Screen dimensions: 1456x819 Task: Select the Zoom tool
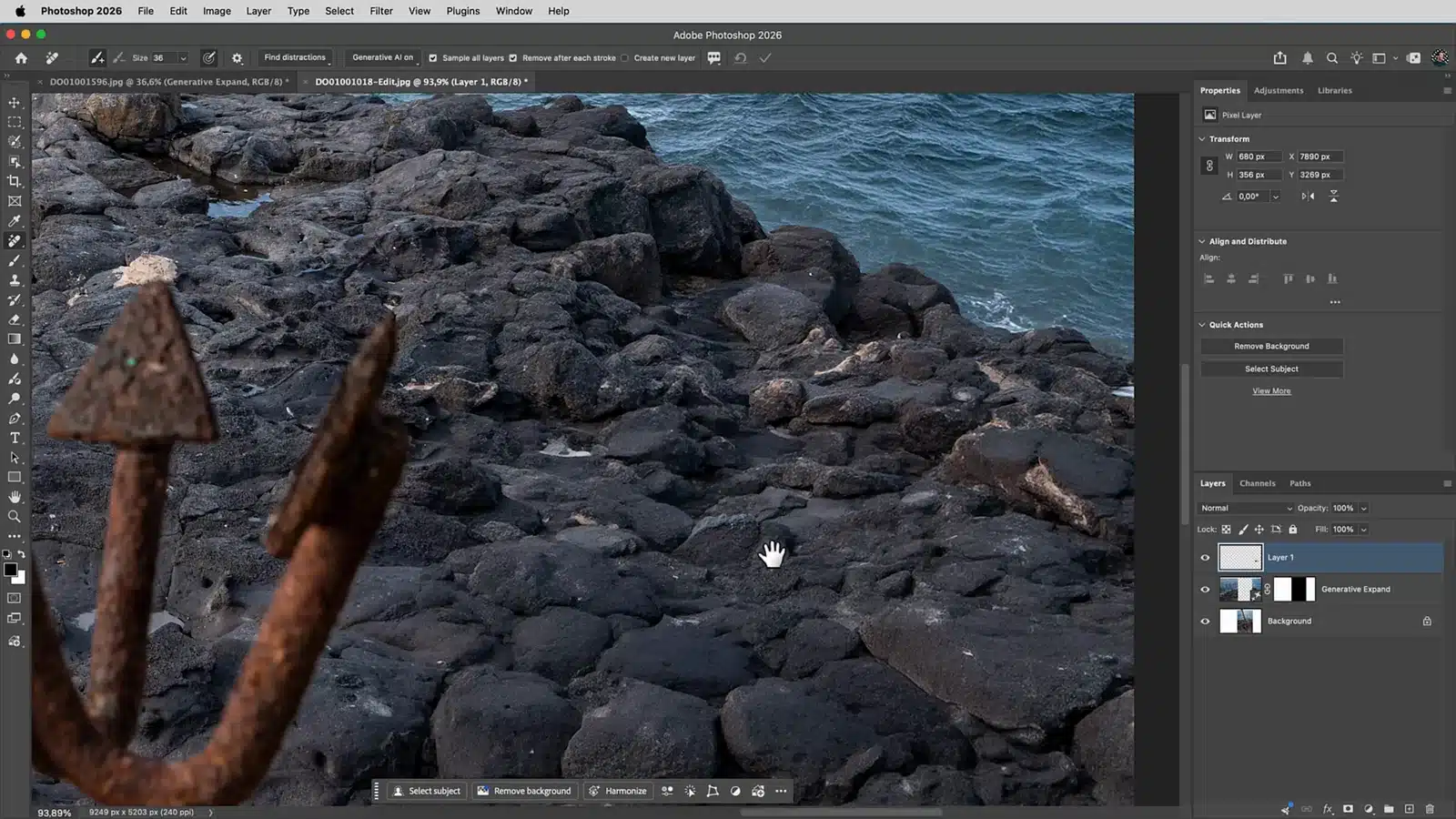click(x=15, y=517)
